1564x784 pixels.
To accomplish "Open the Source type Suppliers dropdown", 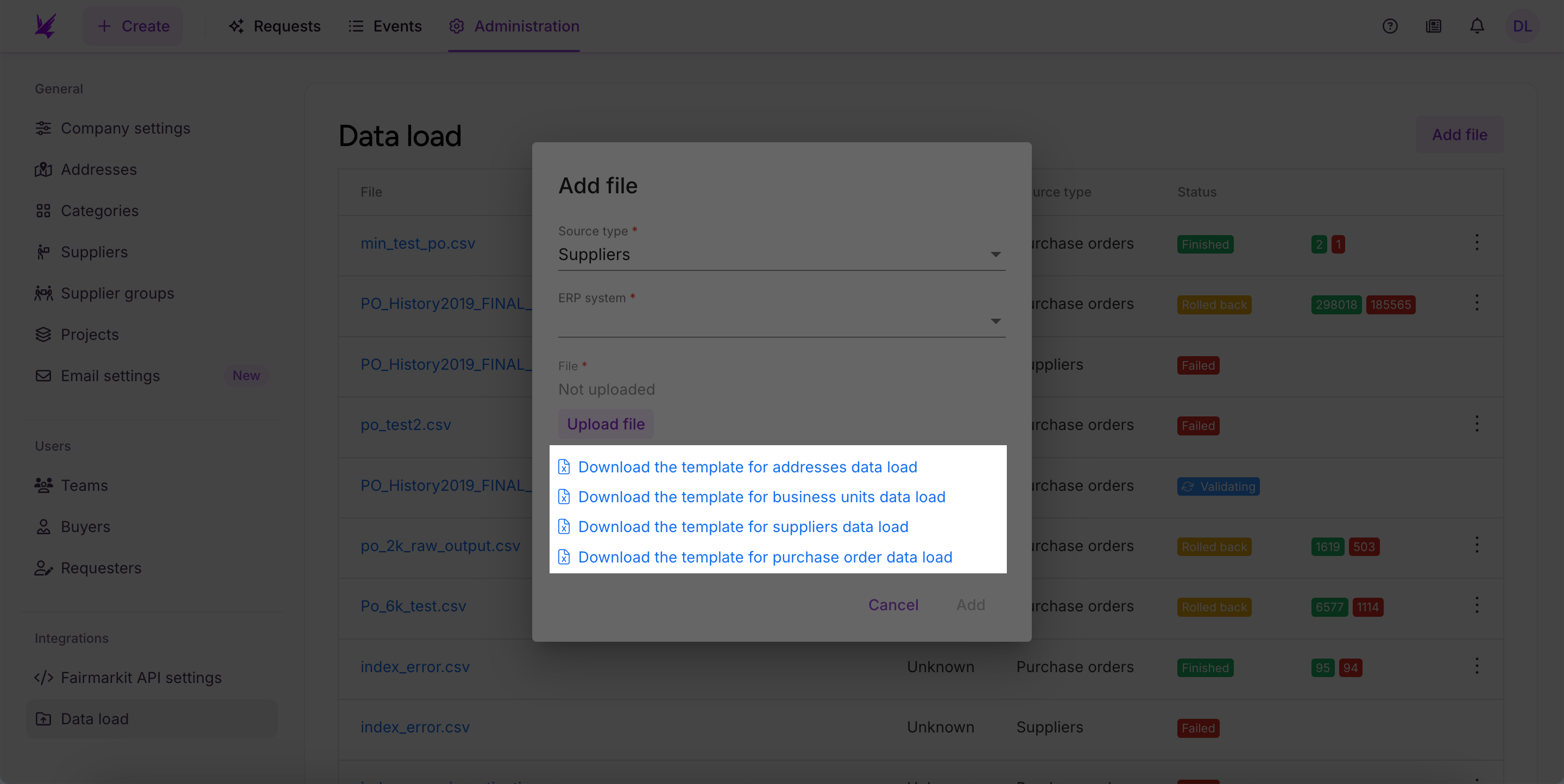I will 781,254.
